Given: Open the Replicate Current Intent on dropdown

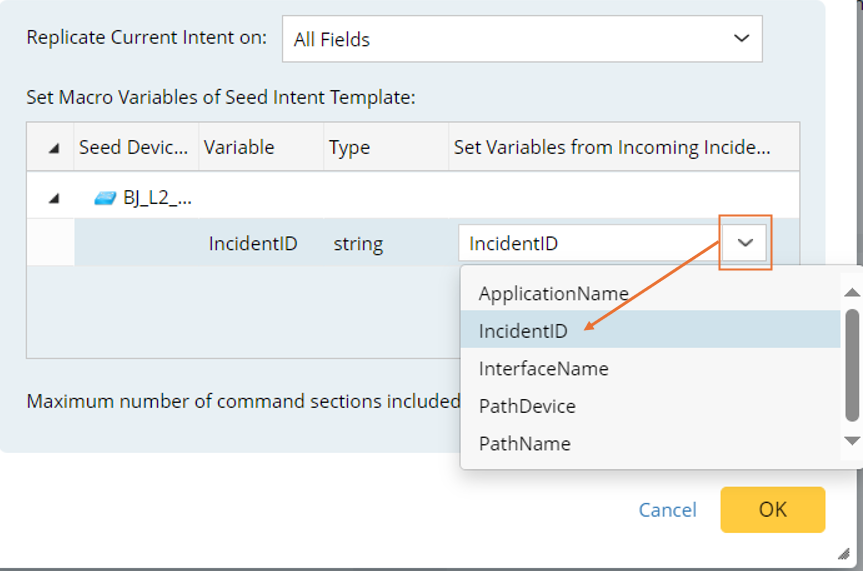Looking at the screenshot, I should 521,39.
